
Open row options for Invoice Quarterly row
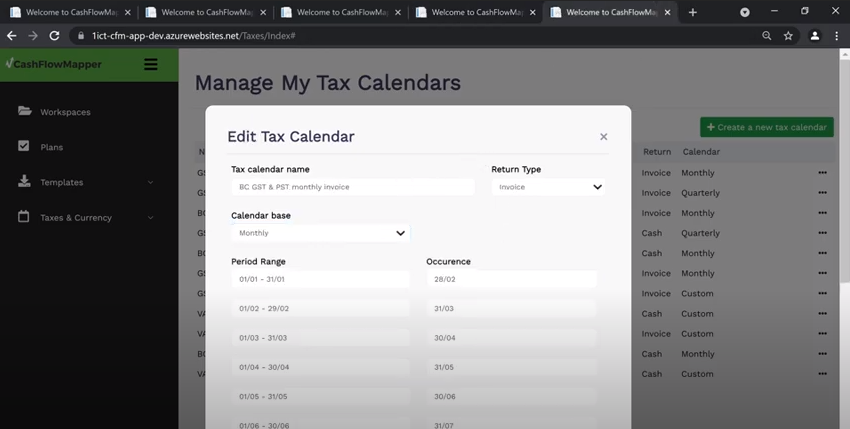[x=822, y=193]
